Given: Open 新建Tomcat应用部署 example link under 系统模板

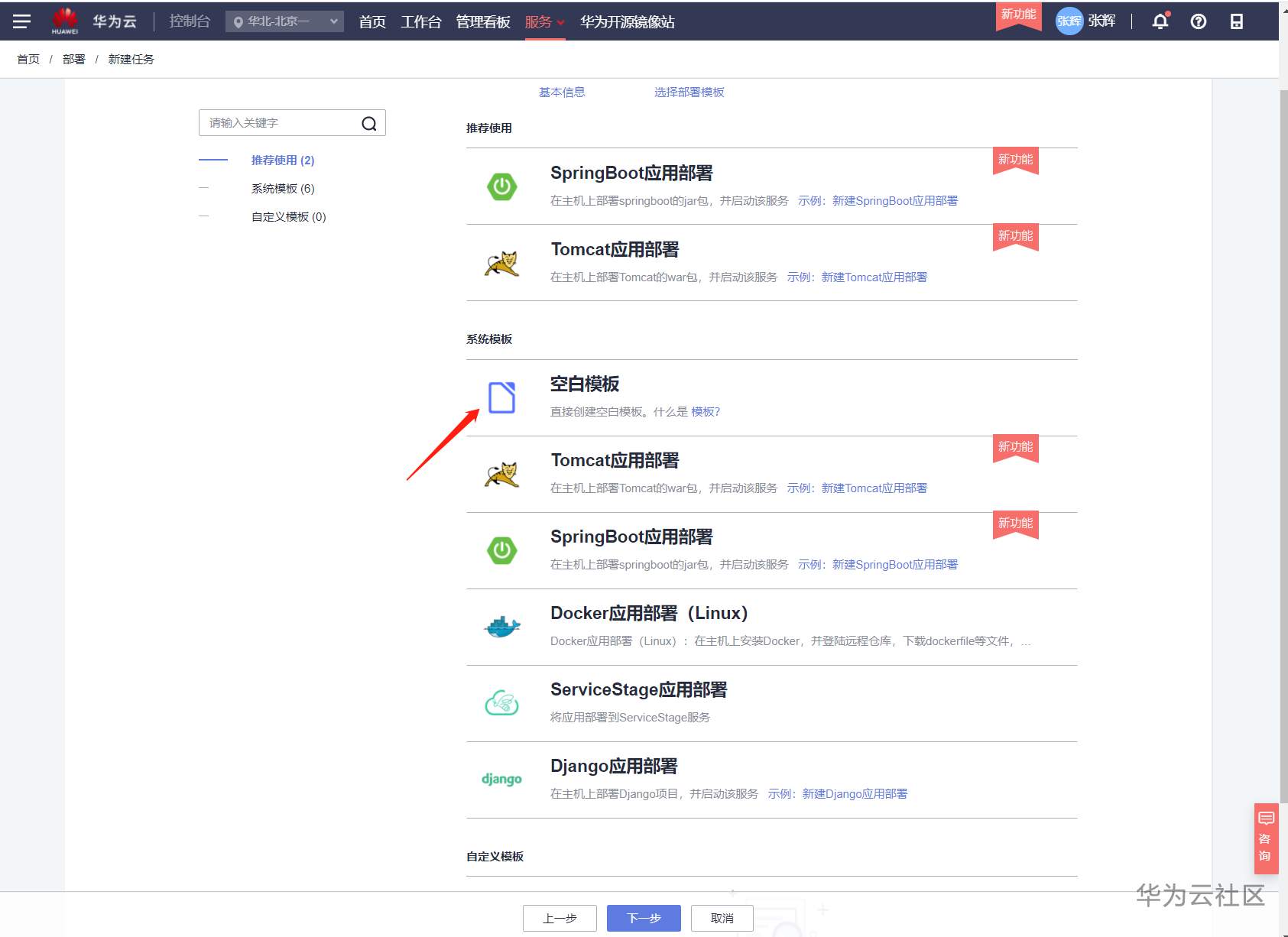Looking at the screenshot, I should tap(874, 488).
